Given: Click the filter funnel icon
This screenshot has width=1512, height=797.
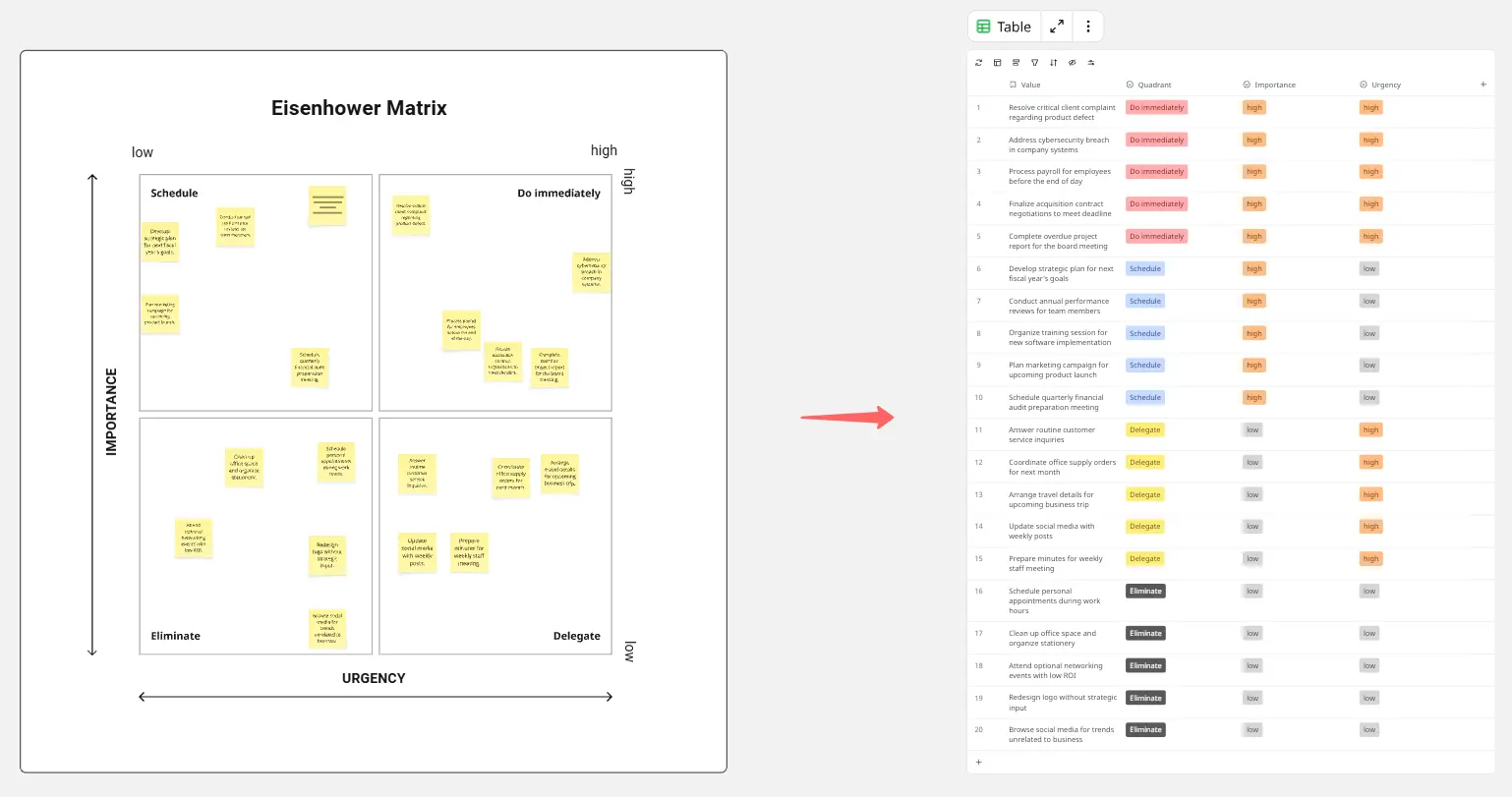Looking at the screenshot, I should pyautogui.click(x=1034, y=63).
